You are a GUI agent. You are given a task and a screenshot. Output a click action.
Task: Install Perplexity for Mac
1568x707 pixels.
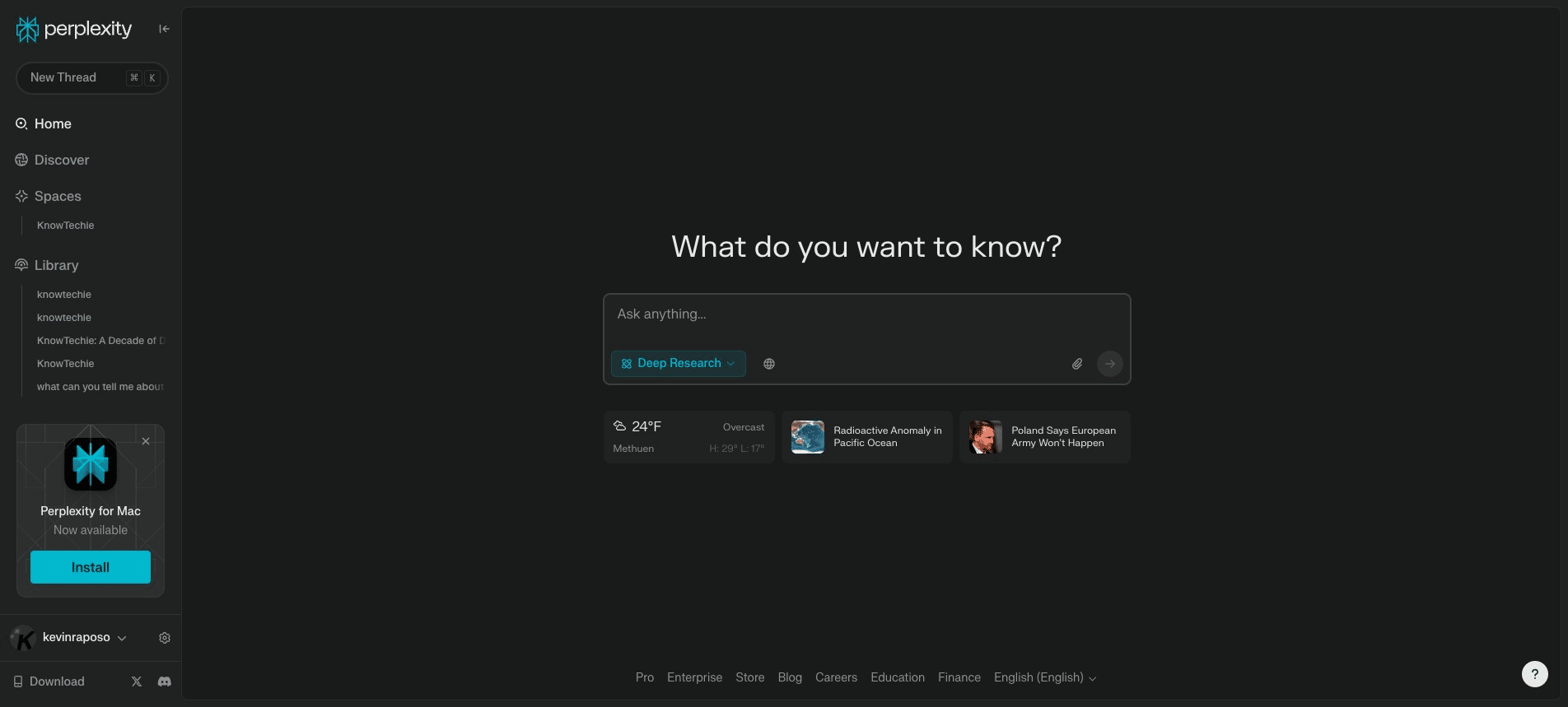(x=91, y=567)
